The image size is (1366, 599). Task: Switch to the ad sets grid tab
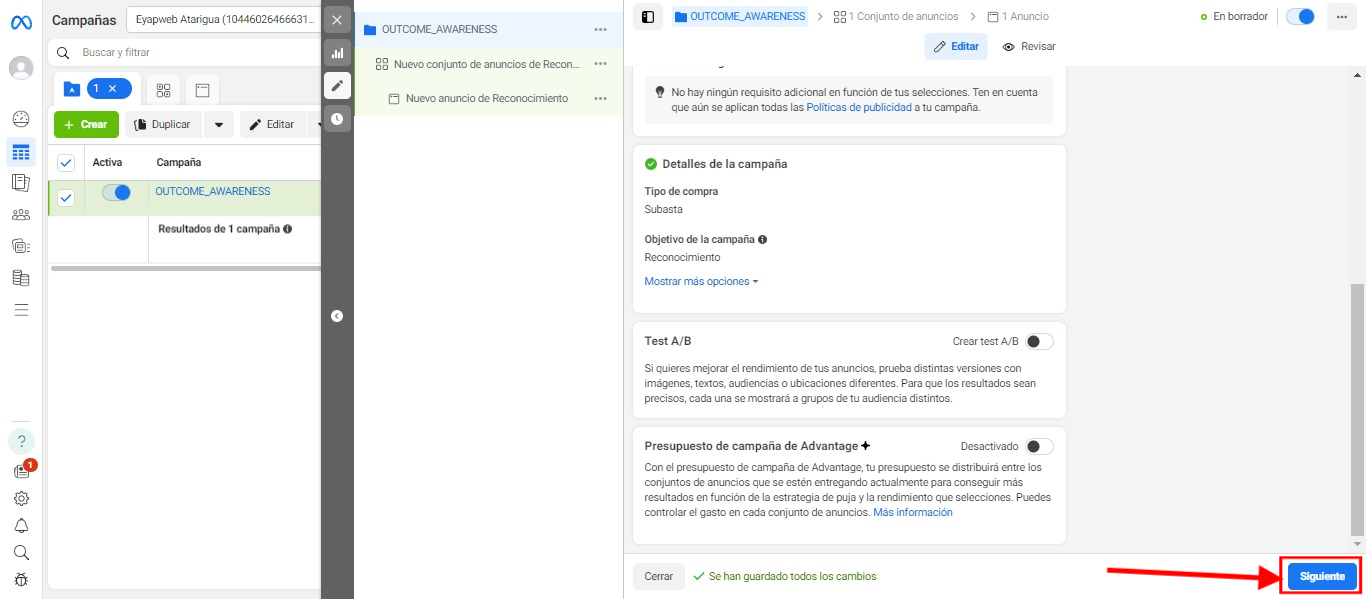coord(164,89)
